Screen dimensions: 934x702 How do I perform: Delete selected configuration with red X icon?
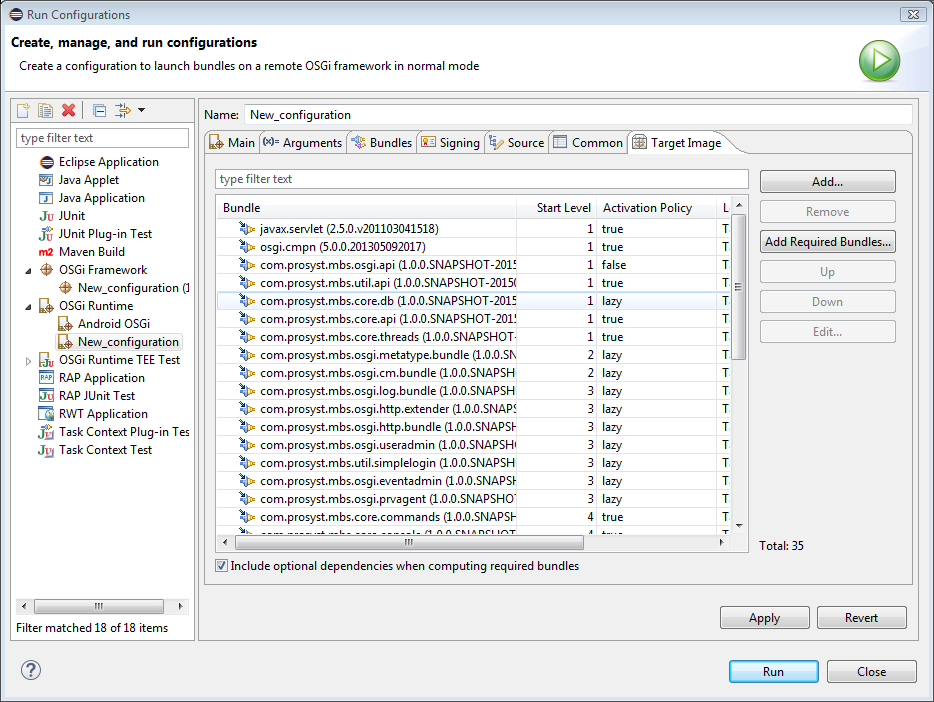[69, 110]
